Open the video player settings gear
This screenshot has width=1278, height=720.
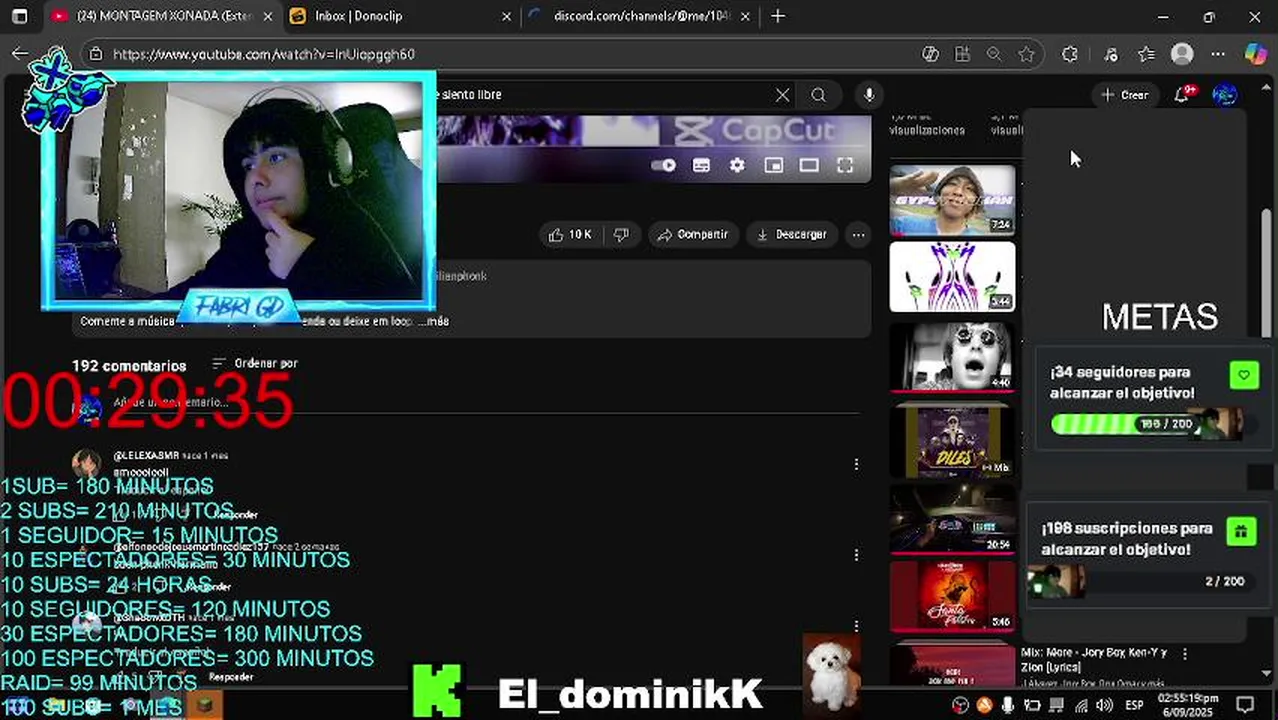tap(737, 166)
